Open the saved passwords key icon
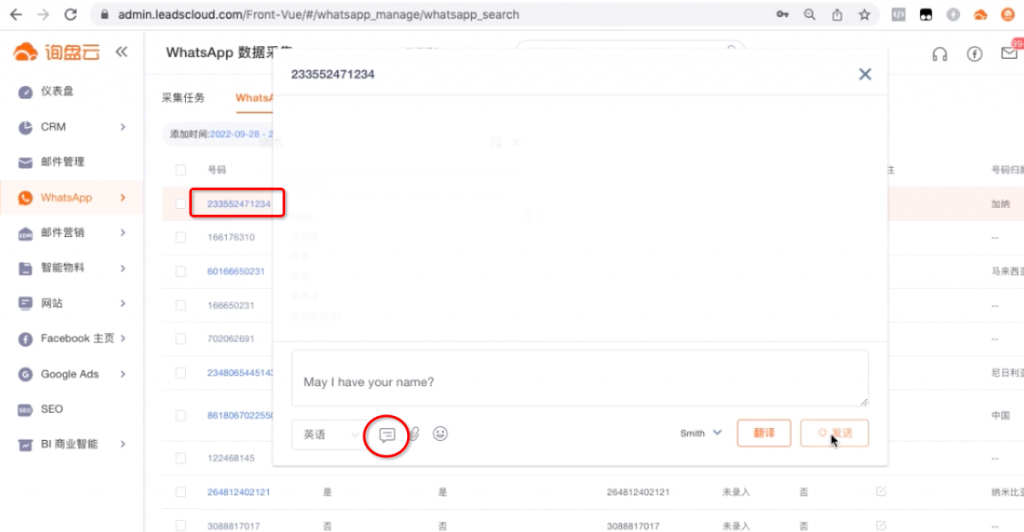This screenshot has width=1024, height=532. (782, 14)
